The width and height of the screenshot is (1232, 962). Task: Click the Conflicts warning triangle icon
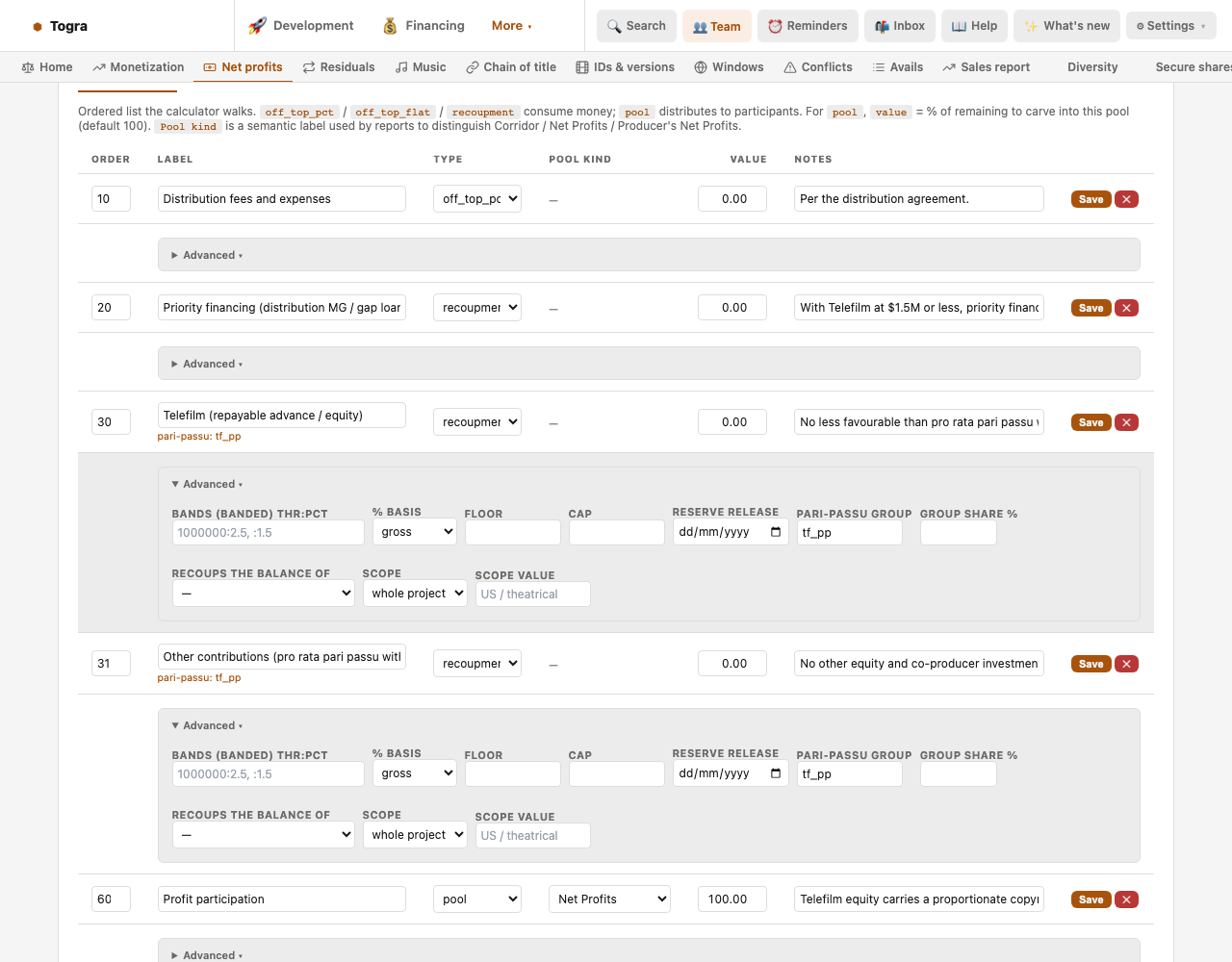[790, 67]
